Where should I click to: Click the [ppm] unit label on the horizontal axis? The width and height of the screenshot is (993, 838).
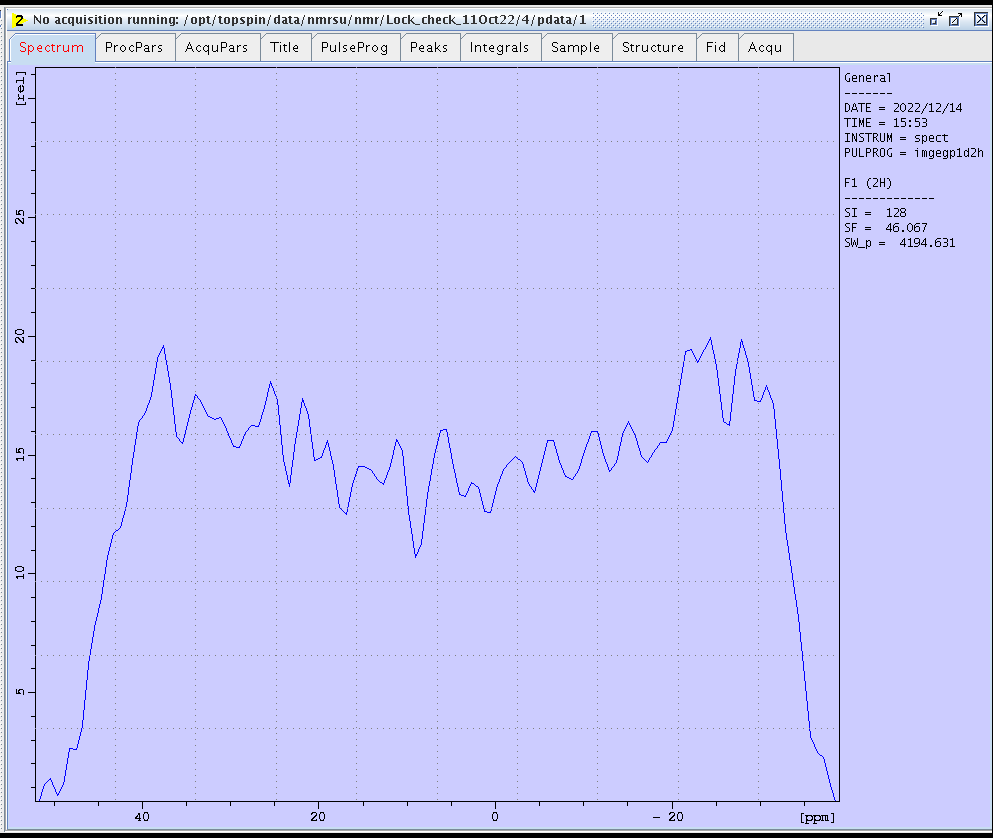[x=816, y=817]
